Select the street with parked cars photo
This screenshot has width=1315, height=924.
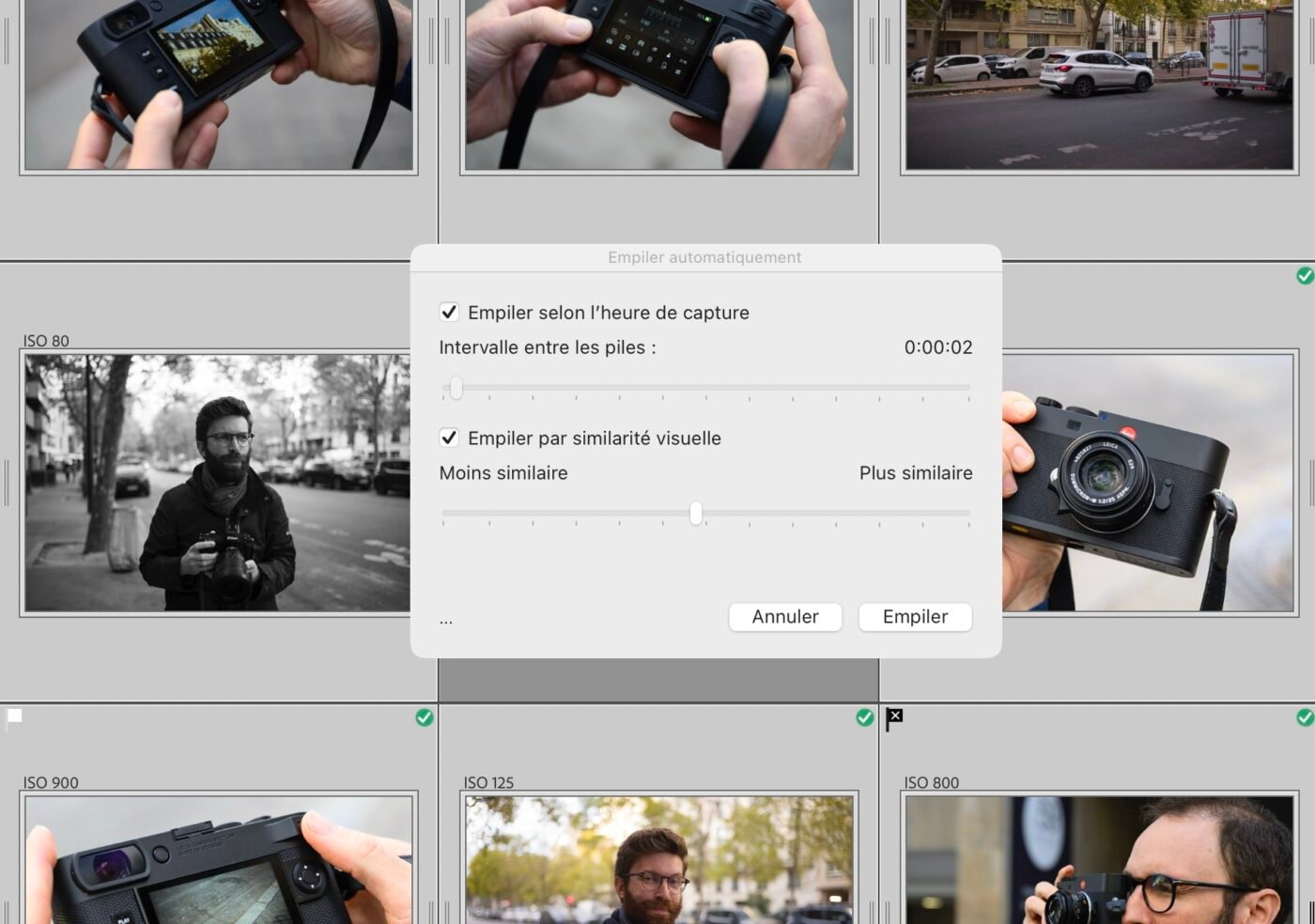[x=1099, y=85]
